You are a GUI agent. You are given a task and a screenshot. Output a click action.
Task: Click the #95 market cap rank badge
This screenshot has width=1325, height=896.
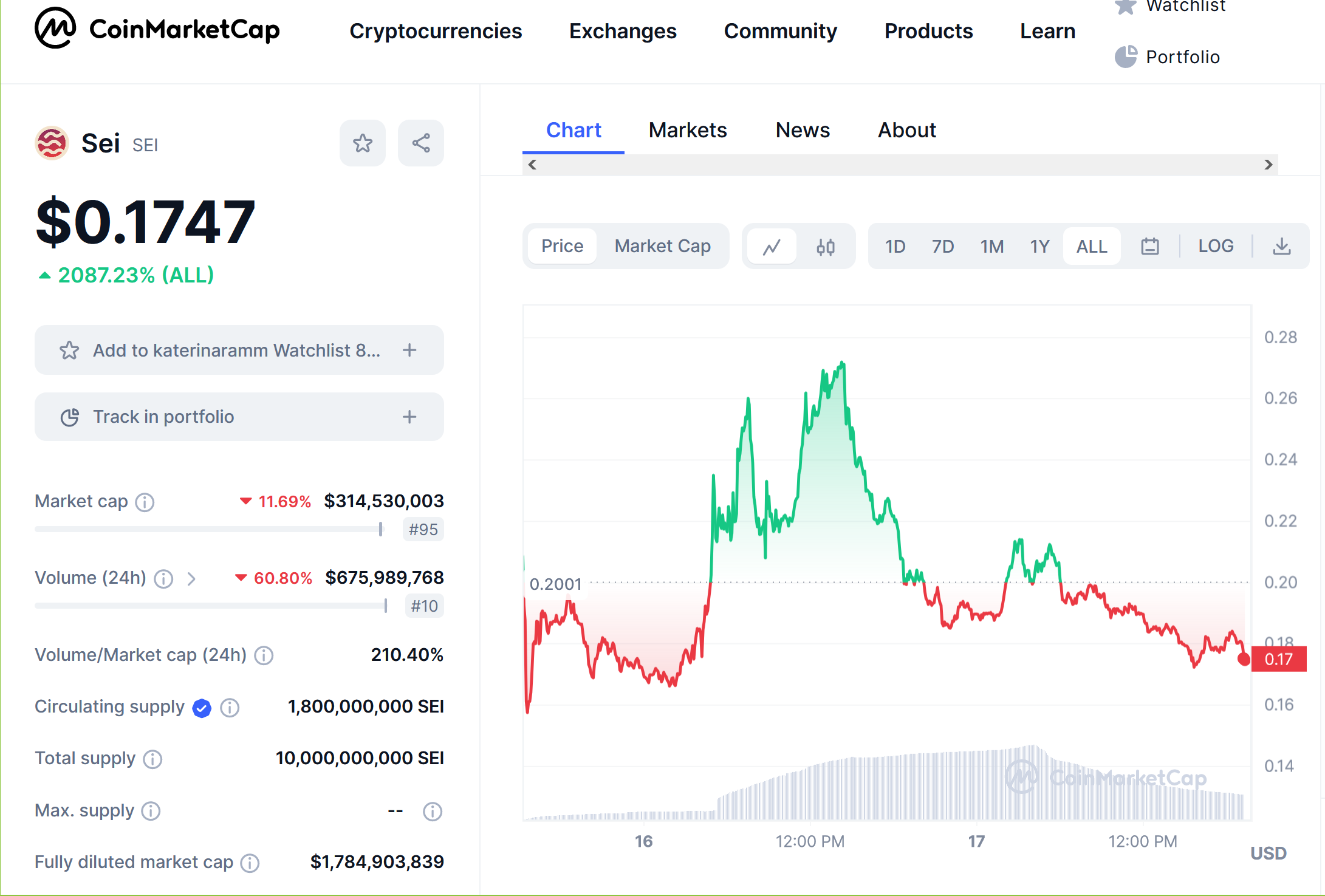point(423,529)
